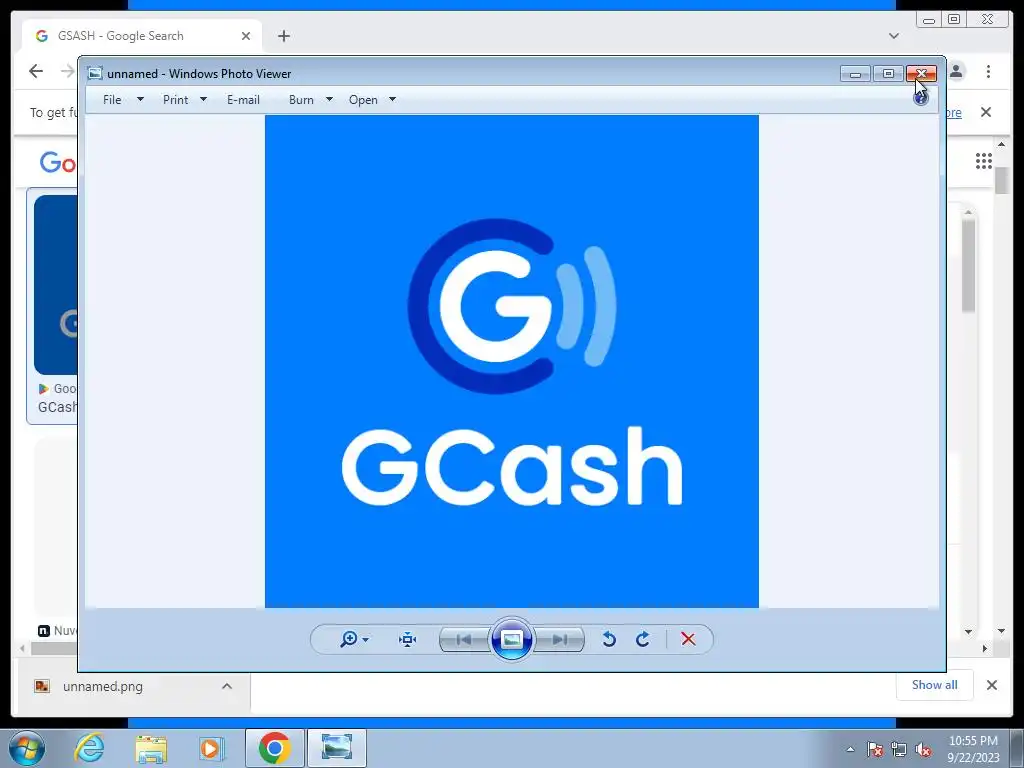Photo Viewer icon in the title bar
The width and height of the screenshot is (1024, 768).
coord(95,73)
